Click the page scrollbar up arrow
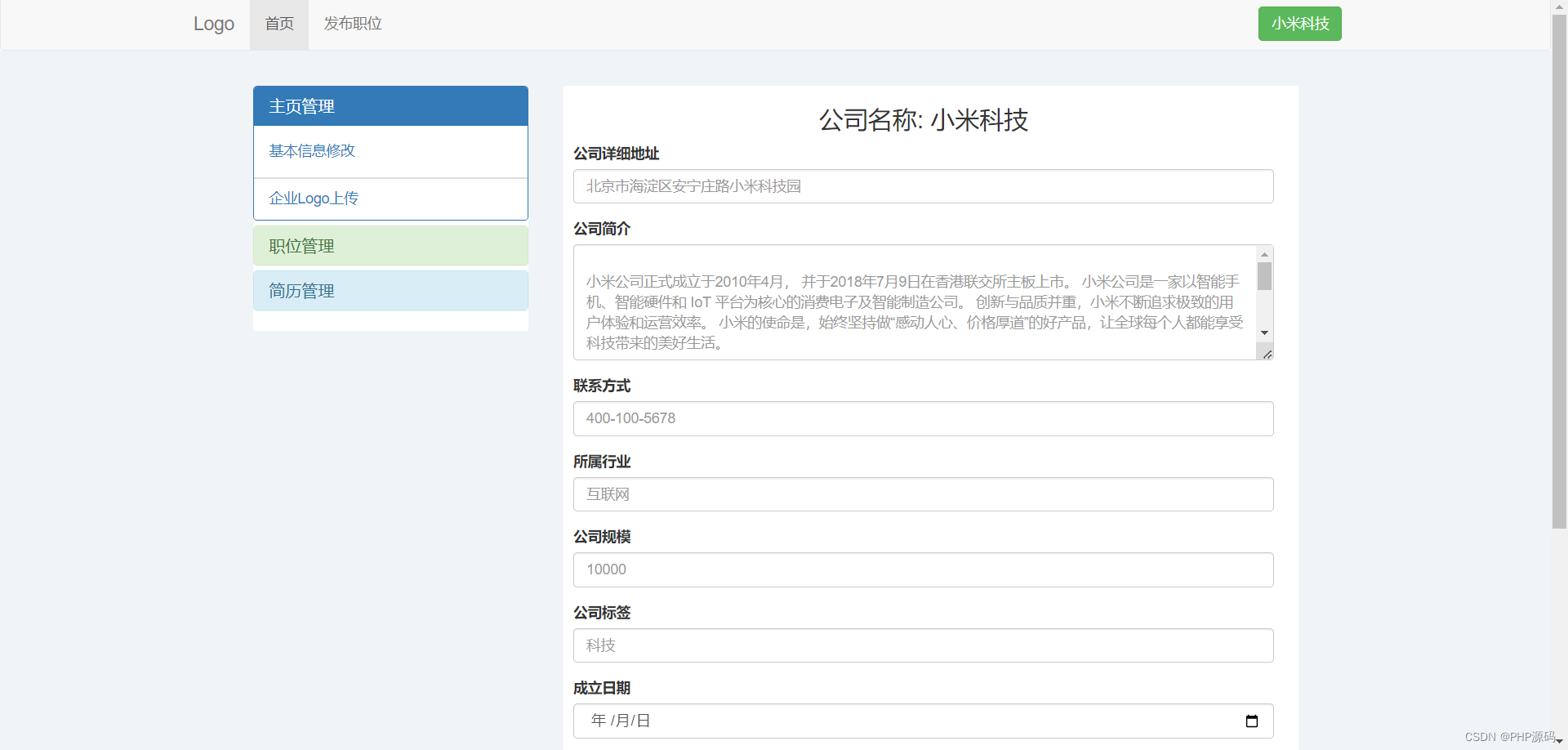 point(1559,7)
